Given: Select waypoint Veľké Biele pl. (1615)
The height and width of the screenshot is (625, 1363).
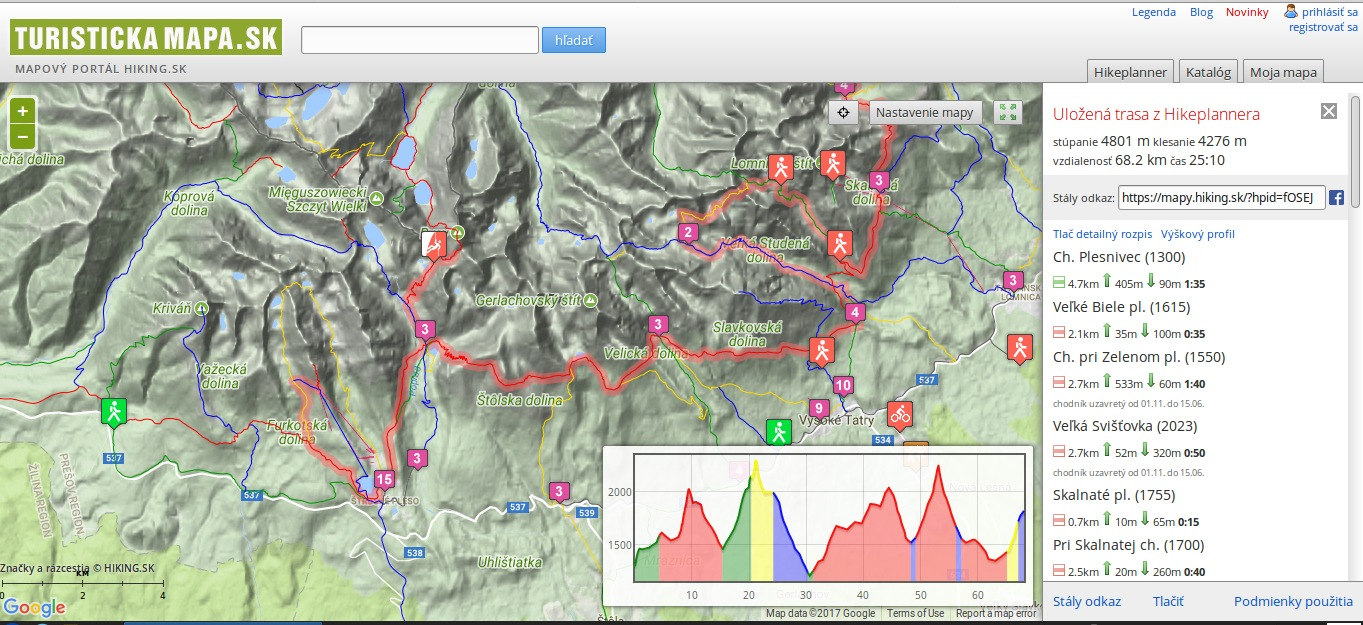Looking at the screenshot, I should 1121,307.
